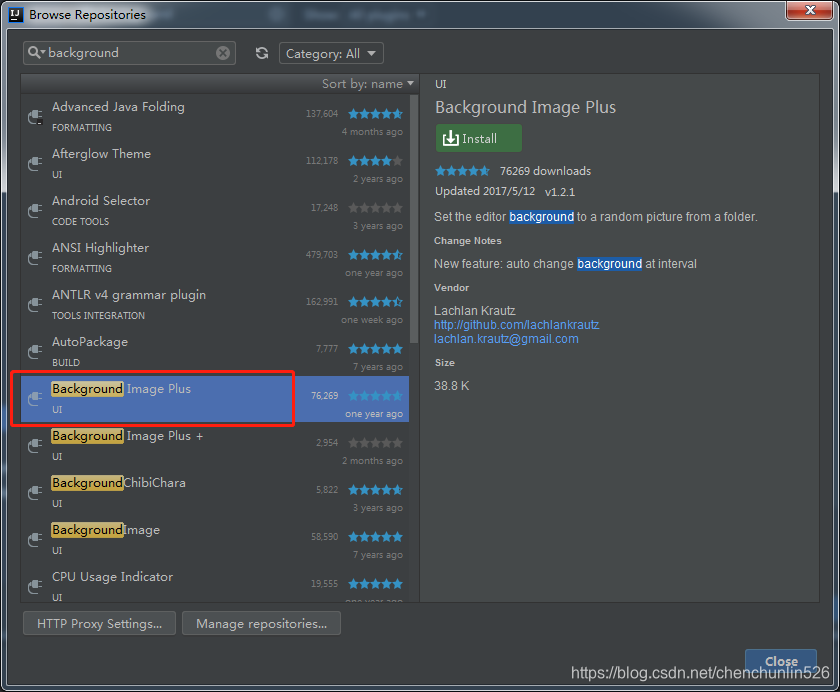The width and height of the screenshot is (840, 692).
Task: Click the BackgroundChibiChara plugin icon
Action: click(x=35, y=493)
